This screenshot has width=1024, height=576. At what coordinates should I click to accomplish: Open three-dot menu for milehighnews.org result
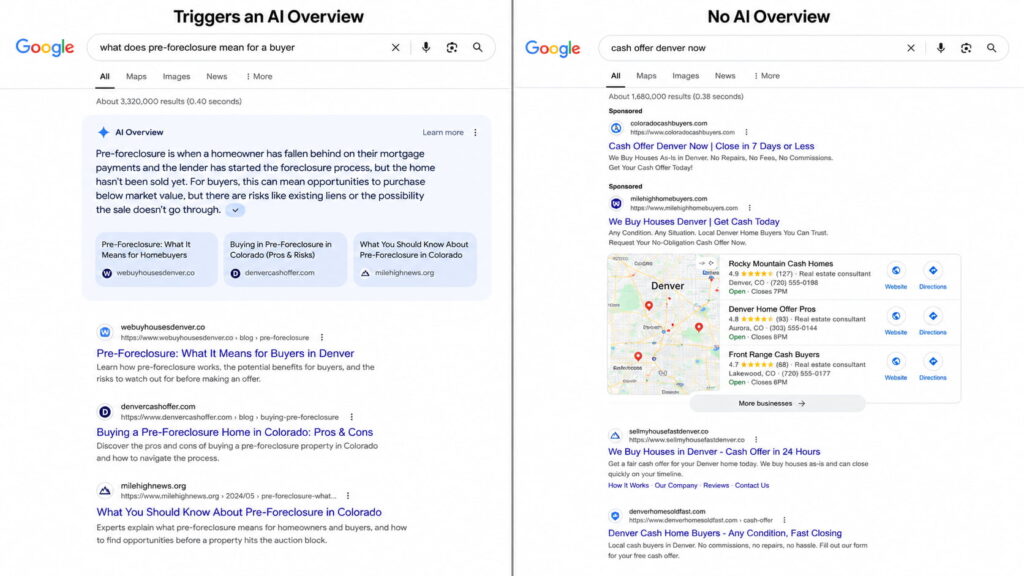click(x=347, y=496)
